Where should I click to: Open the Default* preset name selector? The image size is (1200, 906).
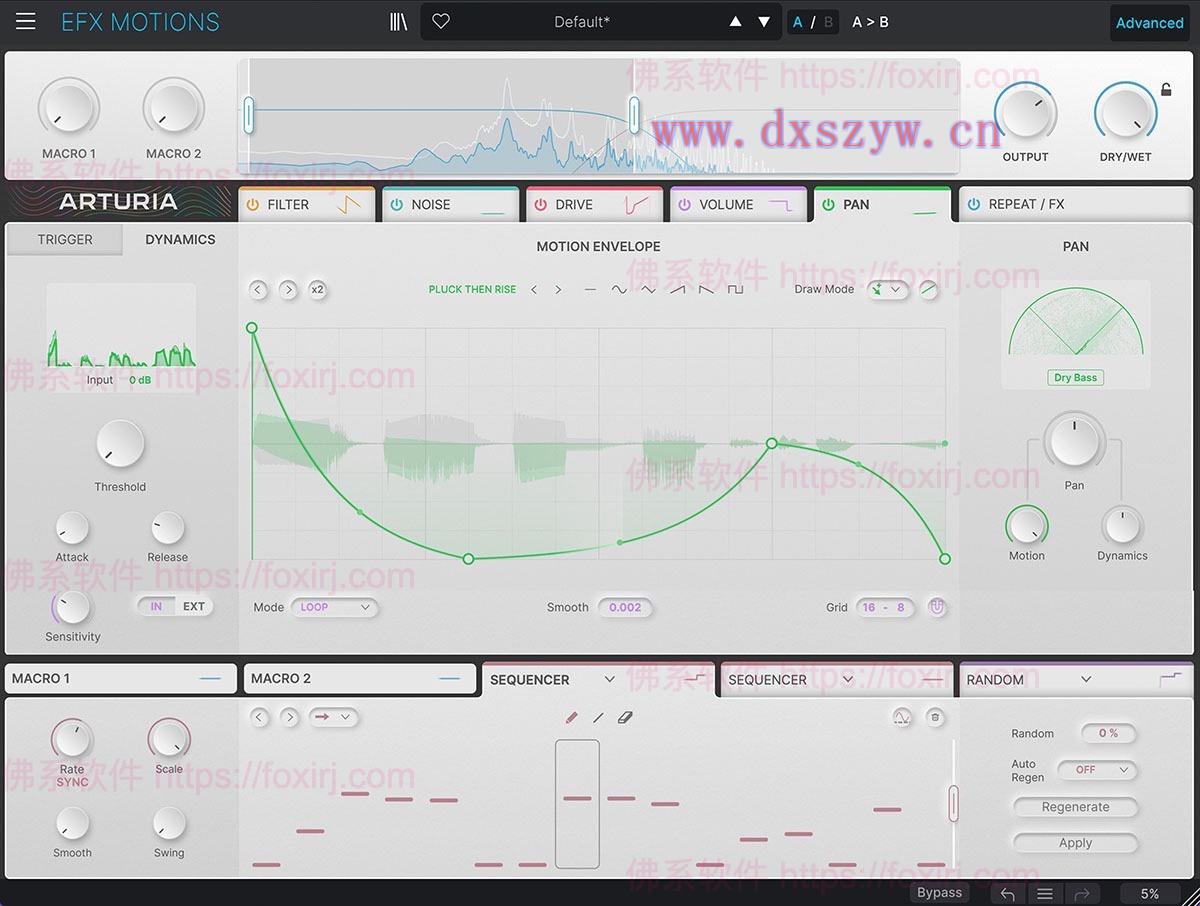(x=582, y=22)
